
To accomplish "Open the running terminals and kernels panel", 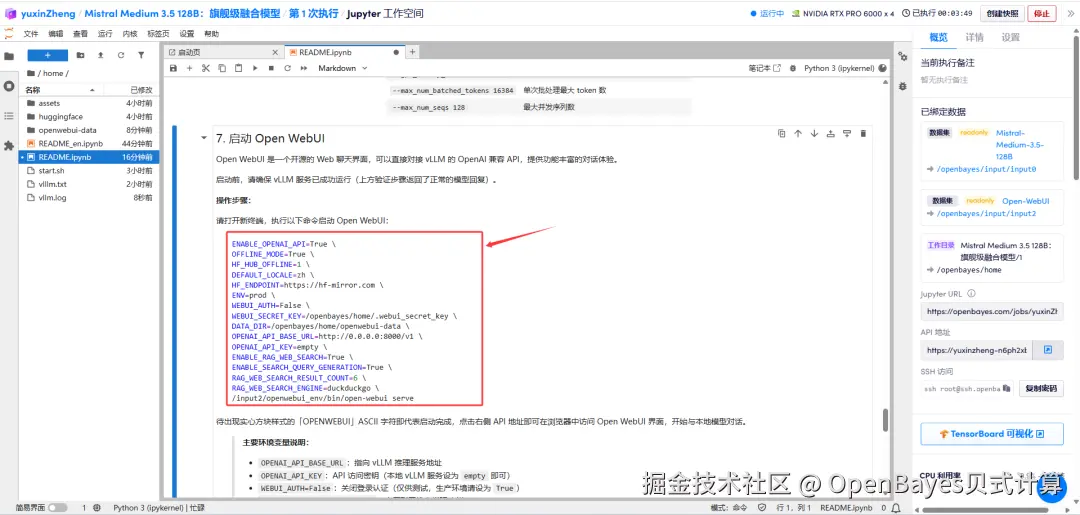I will coord(9,86).
